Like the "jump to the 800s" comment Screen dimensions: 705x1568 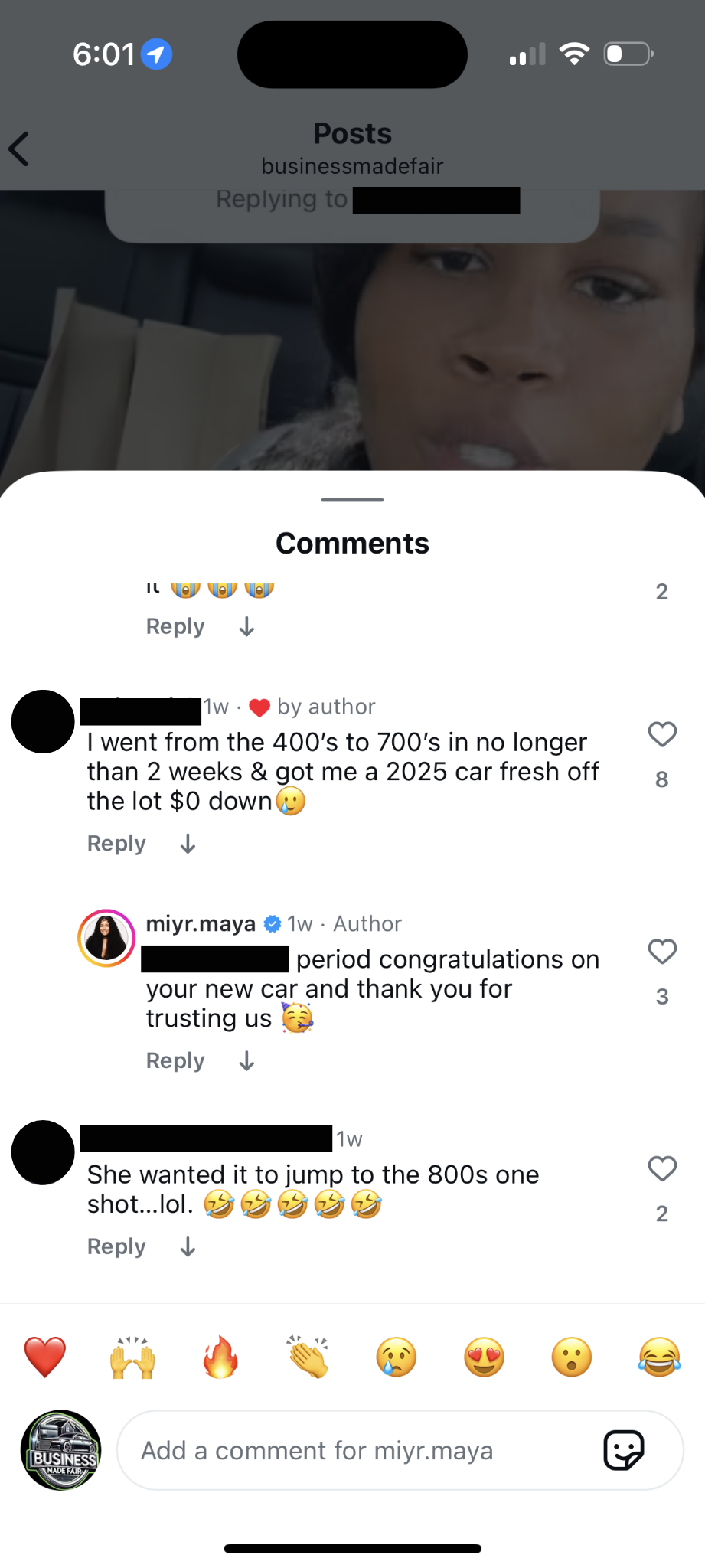662,1168
